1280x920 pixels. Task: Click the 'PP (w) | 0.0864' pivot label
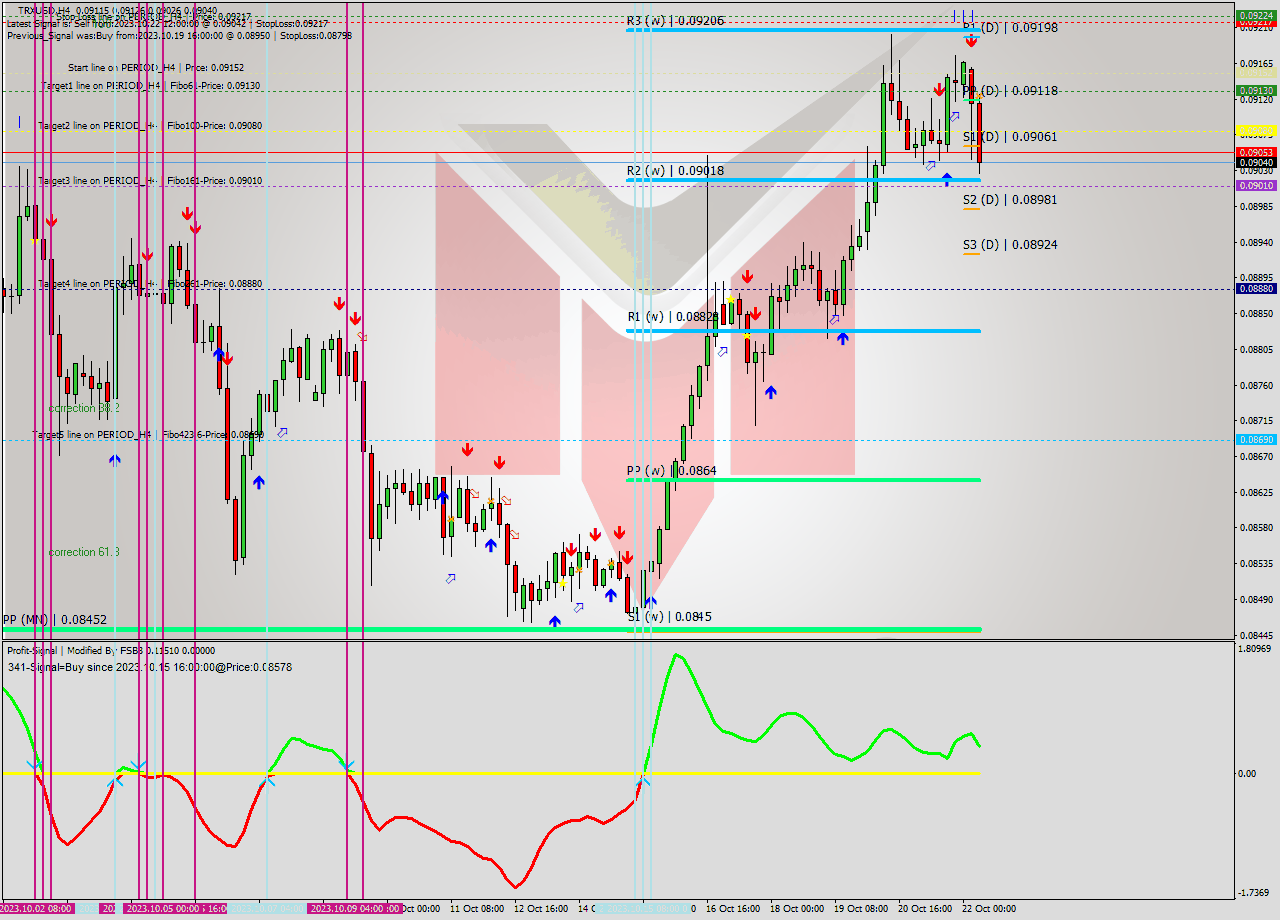[671, 470]
